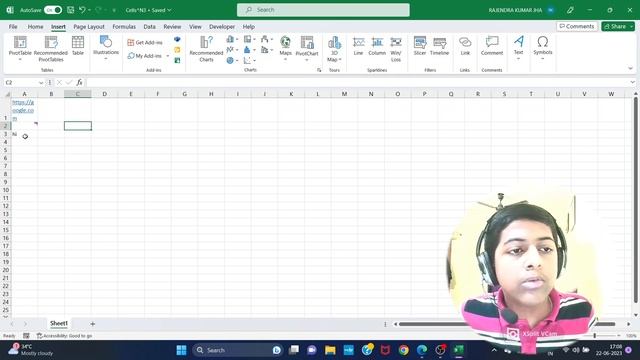Viewport: 640px width, 360px height.
Task: Open the hyperlink in cell A1
Action: pos(23,110)
